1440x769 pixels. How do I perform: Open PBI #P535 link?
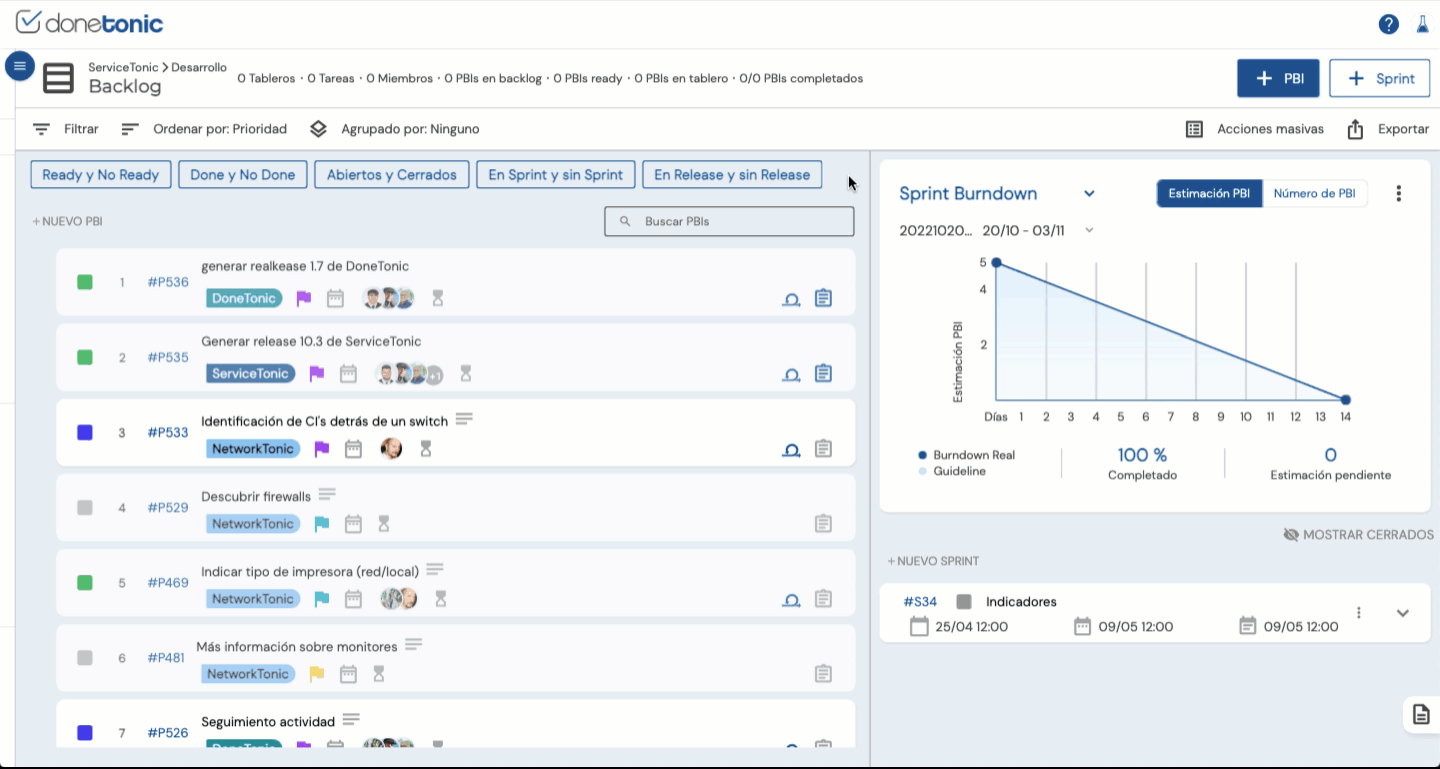pyautogui.click(x=168, y=357)
